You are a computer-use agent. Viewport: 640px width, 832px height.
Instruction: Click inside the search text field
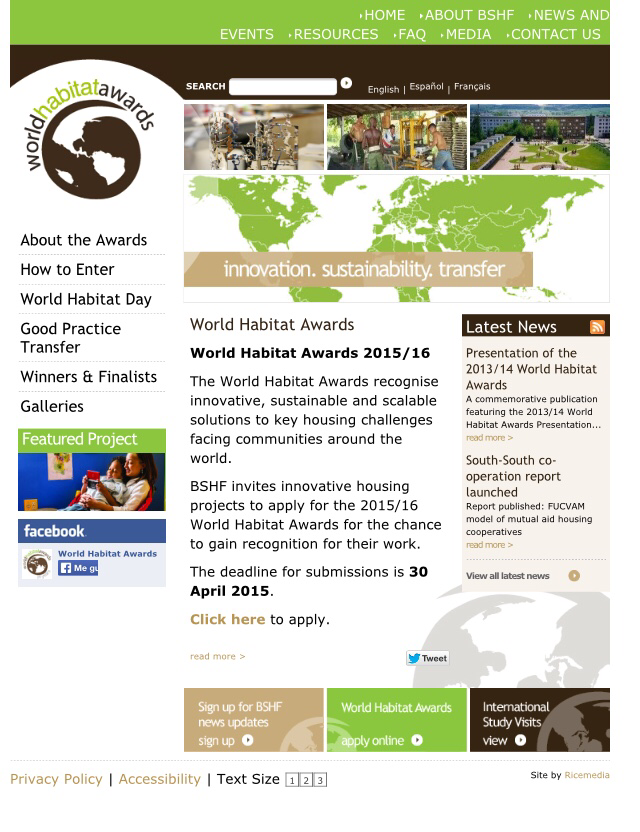(x=282, y=87)
